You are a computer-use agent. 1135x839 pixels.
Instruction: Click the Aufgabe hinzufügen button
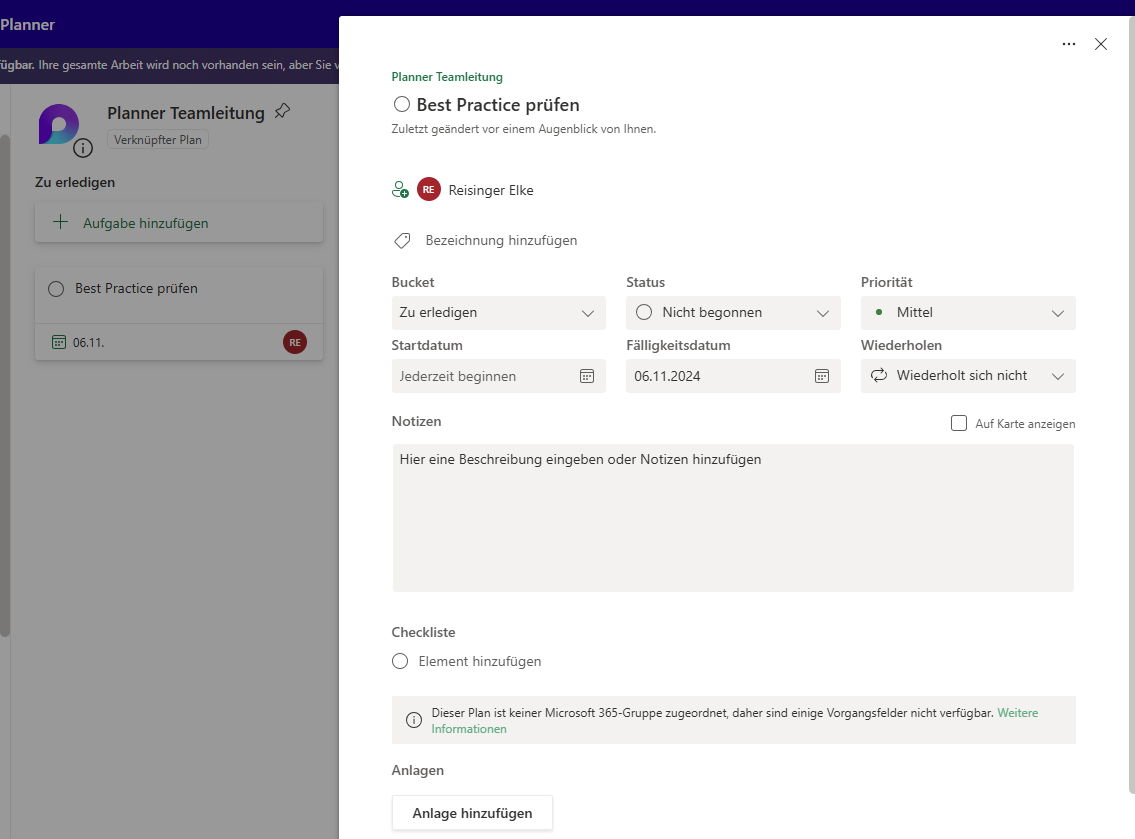[x=179, y=223]
